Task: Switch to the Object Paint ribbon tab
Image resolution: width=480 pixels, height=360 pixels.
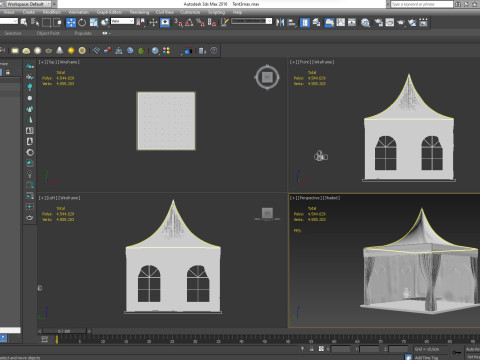Action: [48, 33]
